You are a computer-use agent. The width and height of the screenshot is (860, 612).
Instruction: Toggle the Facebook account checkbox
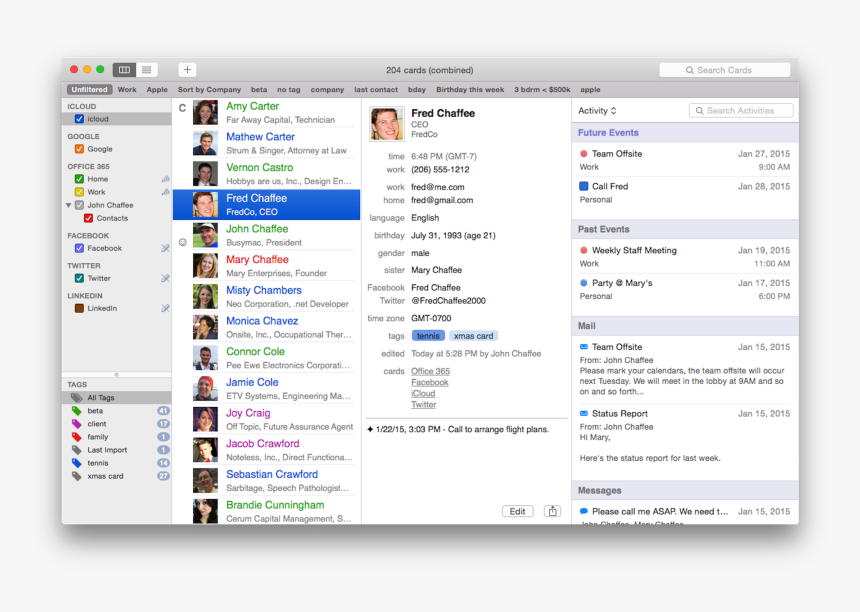point(79,248)
